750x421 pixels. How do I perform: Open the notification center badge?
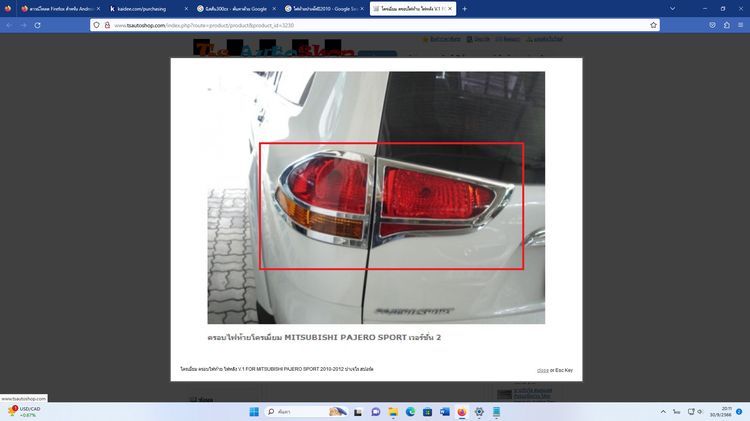tap(739, 412)
